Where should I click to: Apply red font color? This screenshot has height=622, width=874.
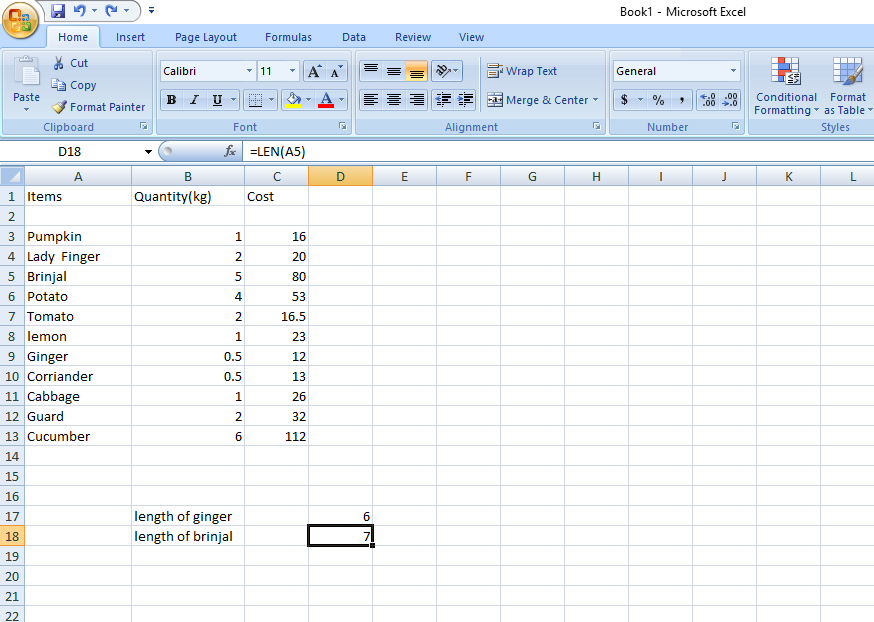coord(326,100)
